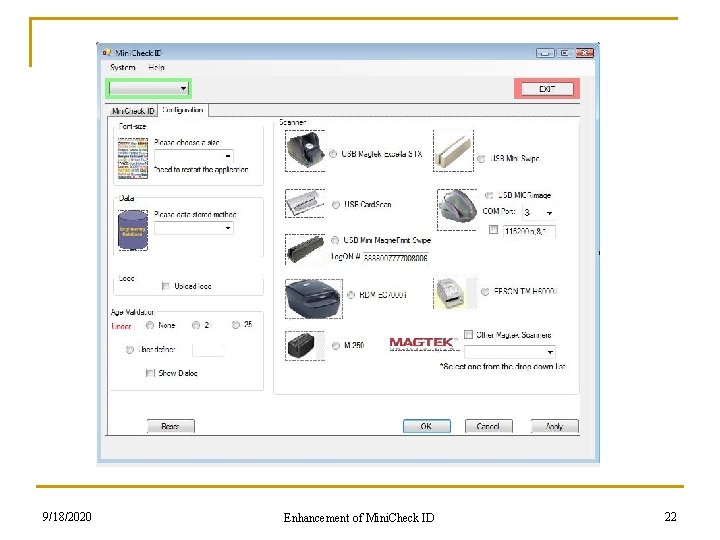This screenshot has width=720, height=540.
Task: Toggle Show Dialog checkbox
Action: tap(150, 373)
